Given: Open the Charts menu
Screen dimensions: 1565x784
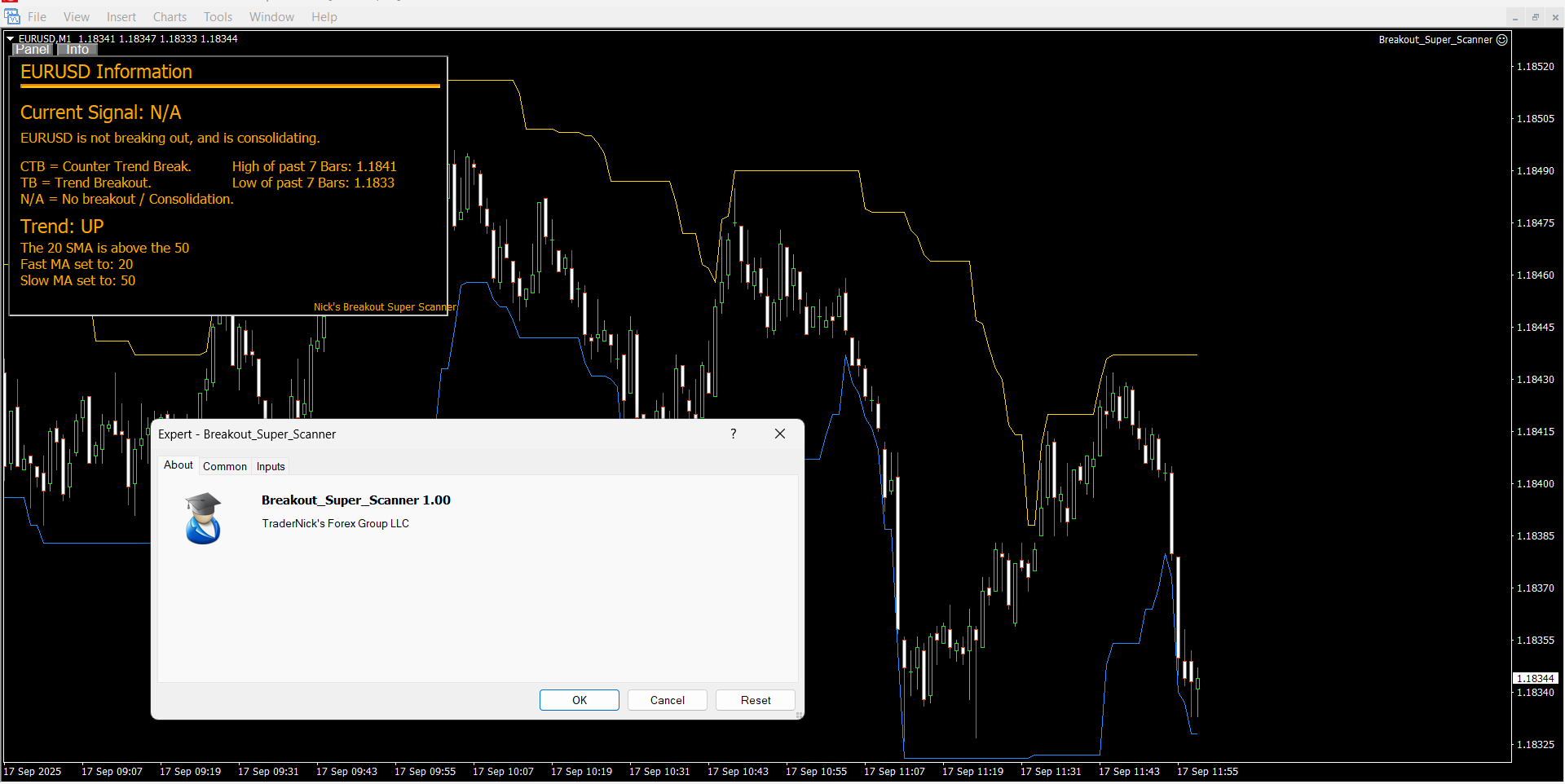Looking at the screenshot, I should (x=170, y=17).
